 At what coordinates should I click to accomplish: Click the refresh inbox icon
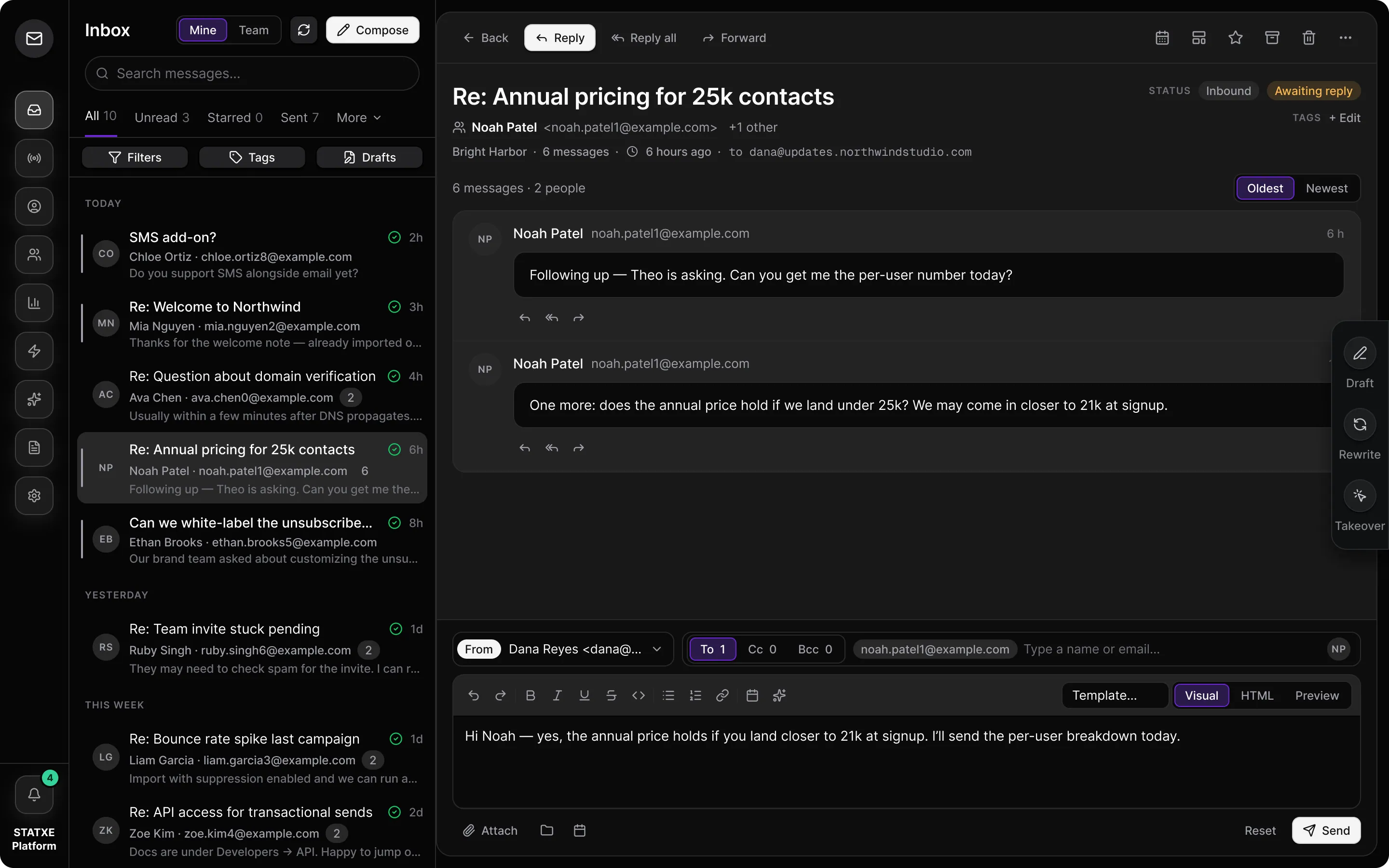tap(304, 30)
